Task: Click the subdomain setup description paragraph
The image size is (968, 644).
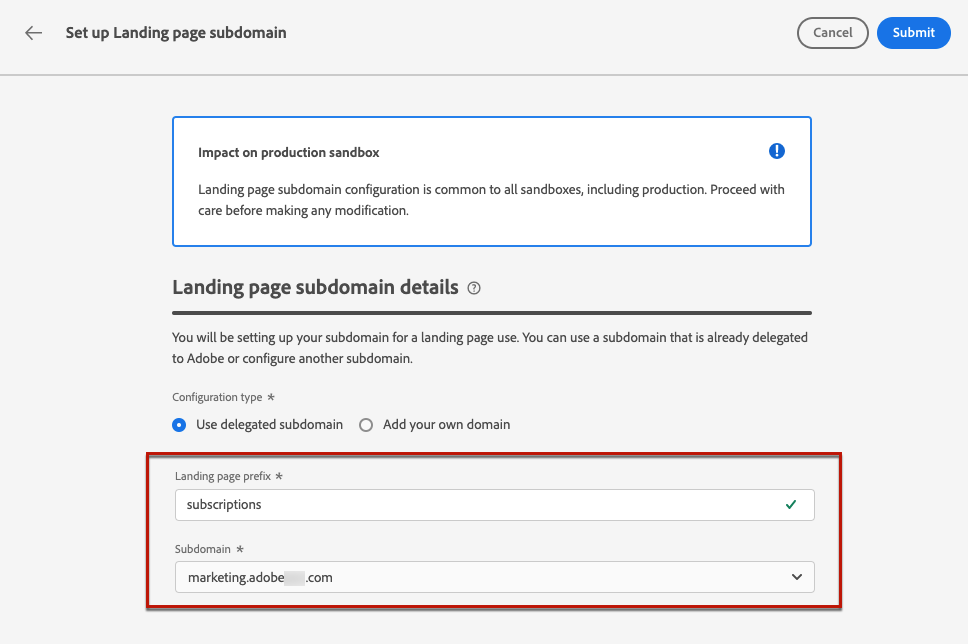Action: 489,347
